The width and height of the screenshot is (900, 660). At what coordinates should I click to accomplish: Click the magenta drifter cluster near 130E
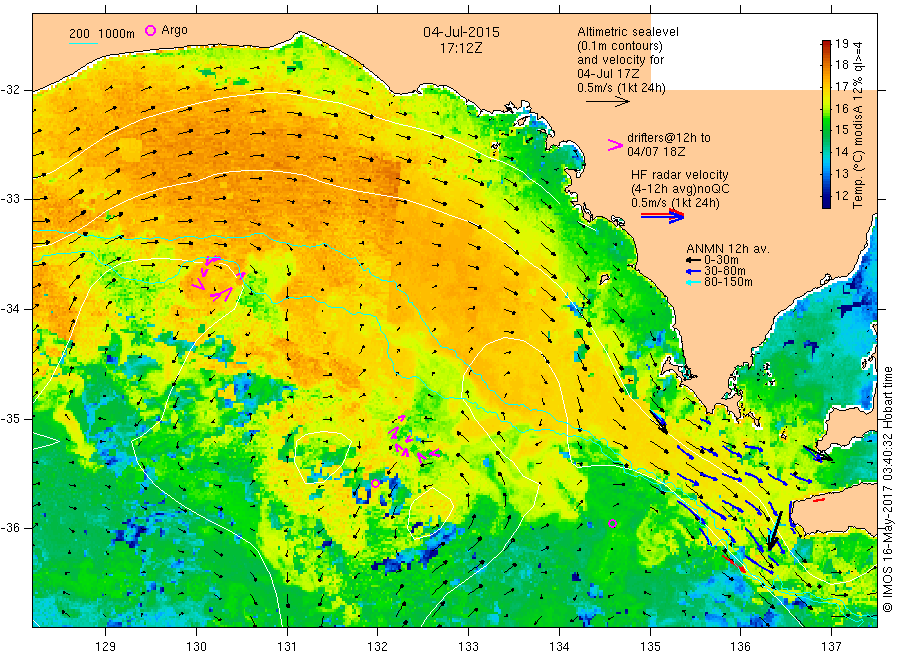[x=217, y=279]
